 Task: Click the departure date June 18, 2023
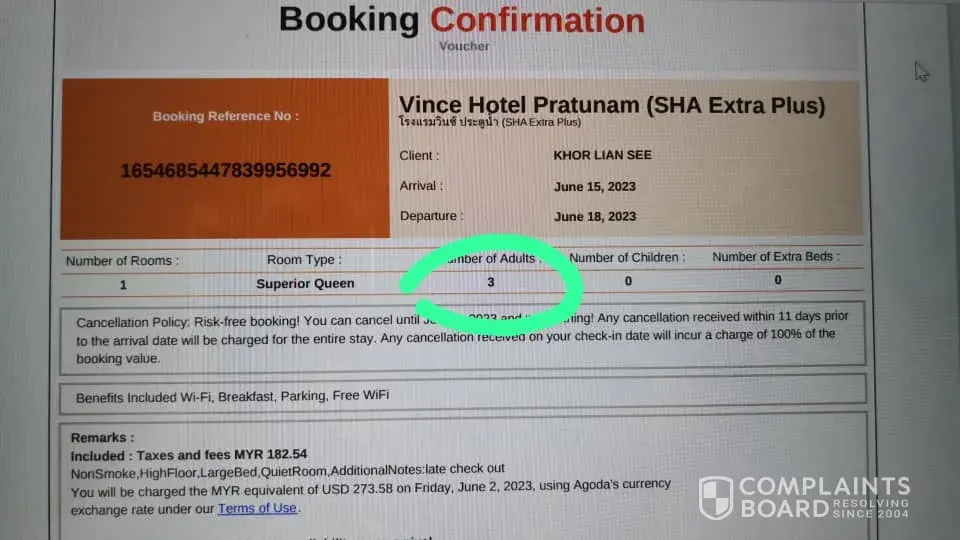point(595,216)
